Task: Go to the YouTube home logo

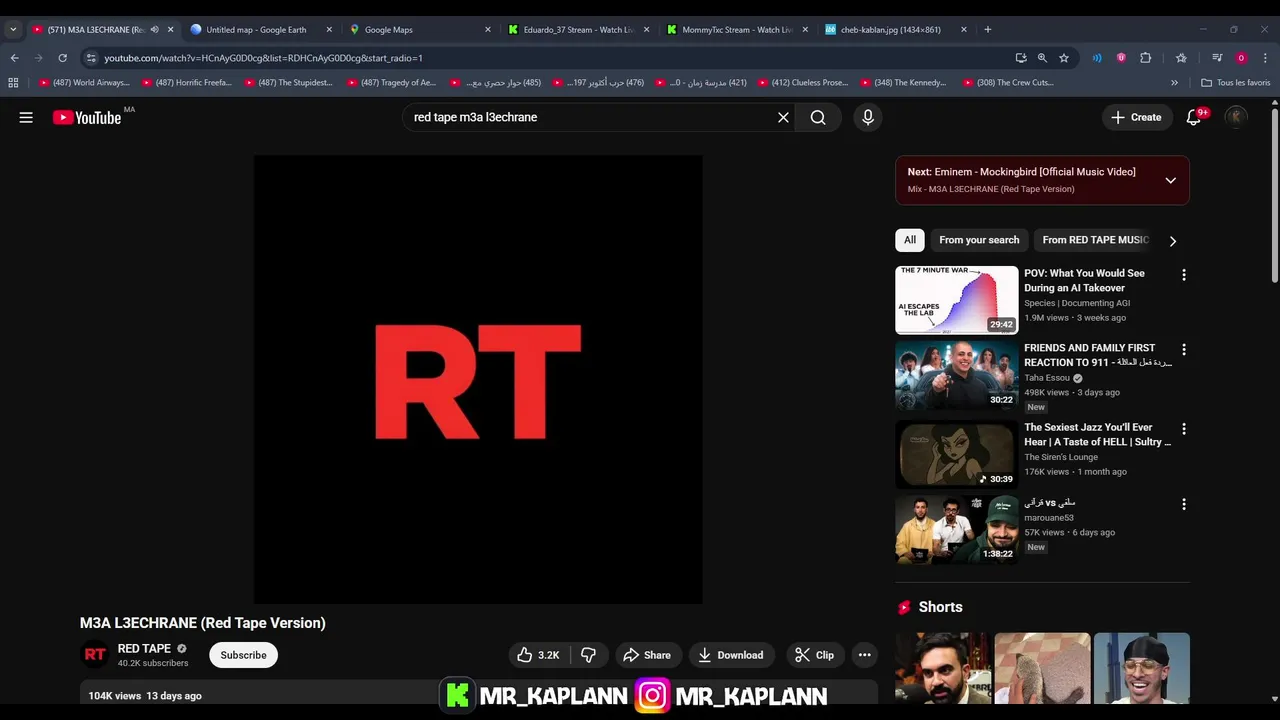Action: [87, 117]
